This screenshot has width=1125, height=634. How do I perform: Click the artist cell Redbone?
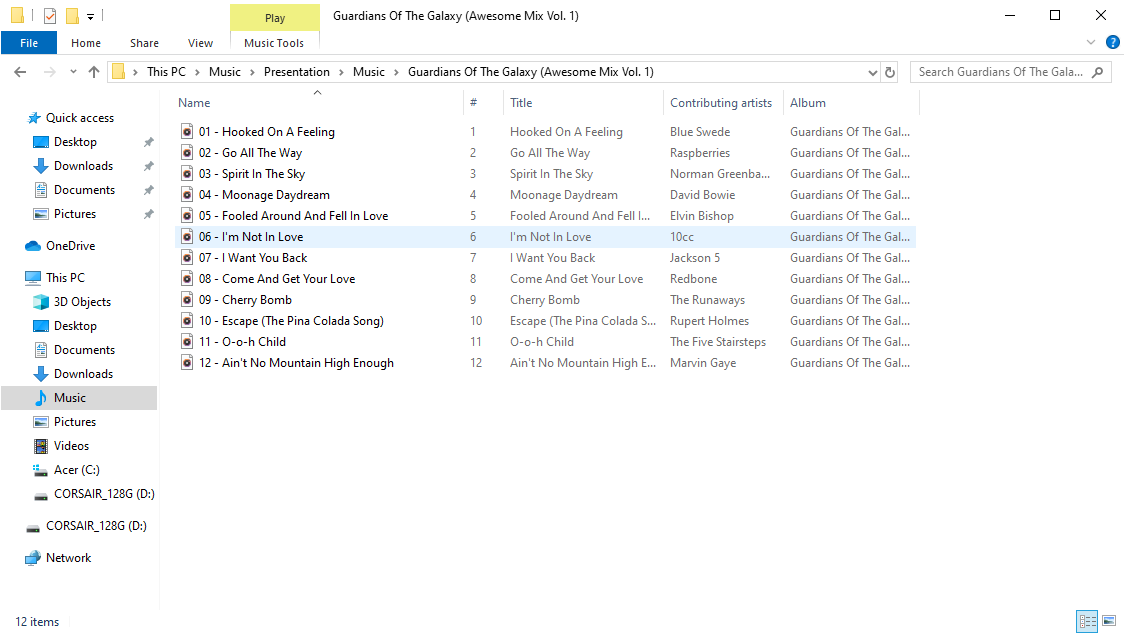pos(693,278)
